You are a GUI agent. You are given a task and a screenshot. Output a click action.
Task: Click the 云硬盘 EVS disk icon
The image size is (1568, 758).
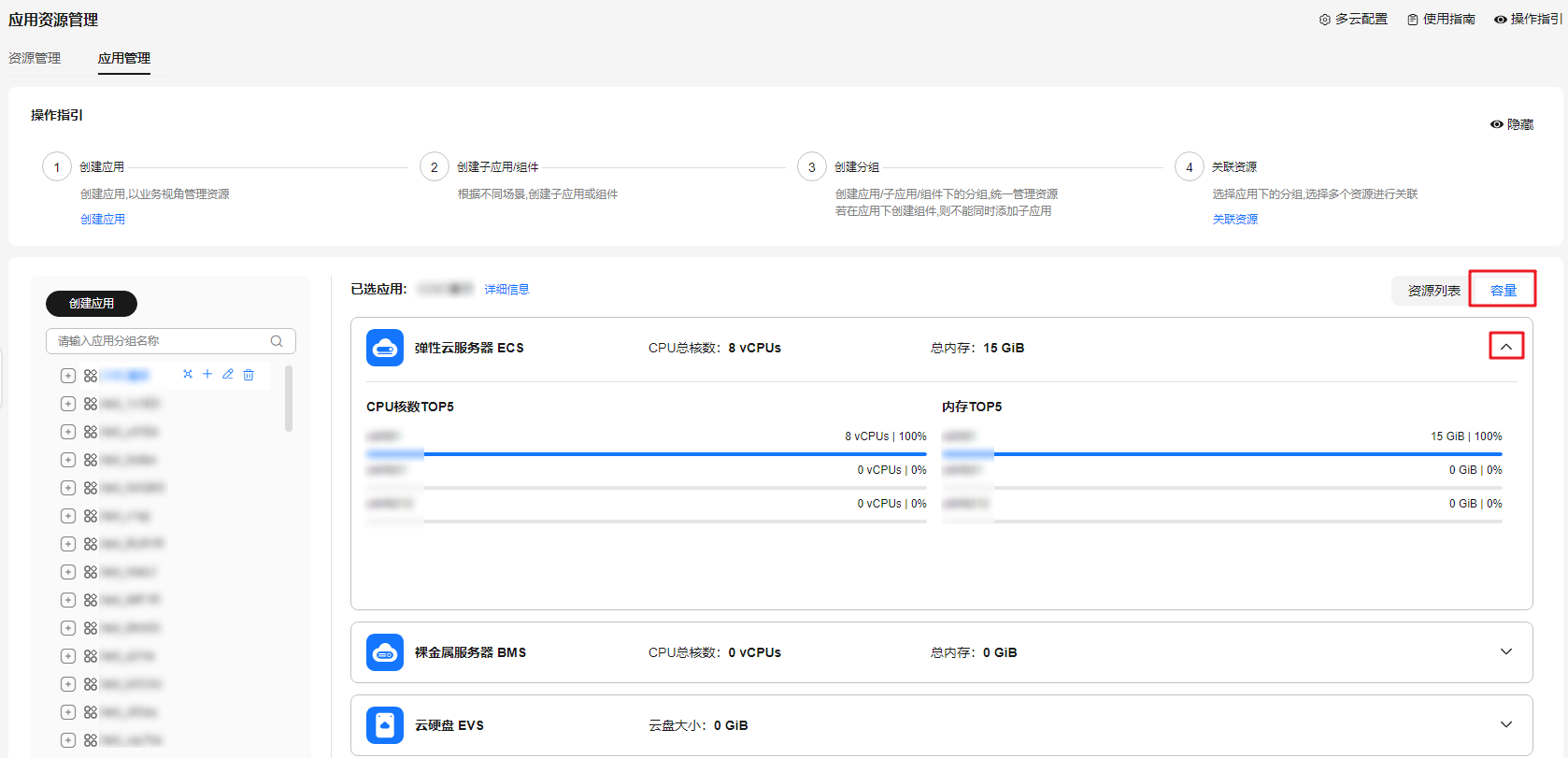click(x=385, y=725)
